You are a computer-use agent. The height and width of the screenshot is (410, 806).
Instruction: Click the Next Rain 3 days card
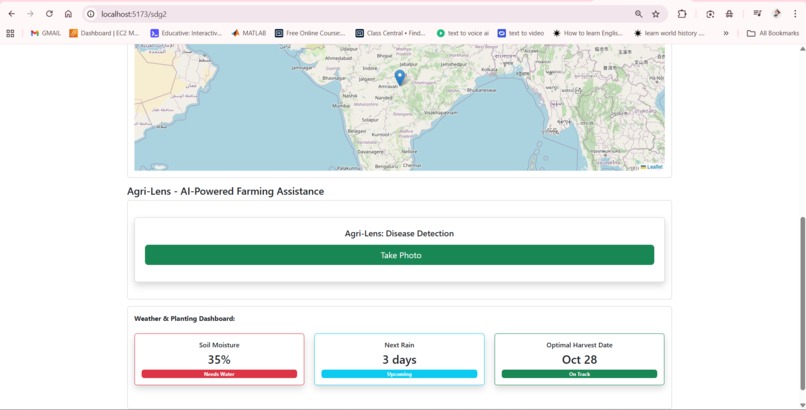click(399, 359)
